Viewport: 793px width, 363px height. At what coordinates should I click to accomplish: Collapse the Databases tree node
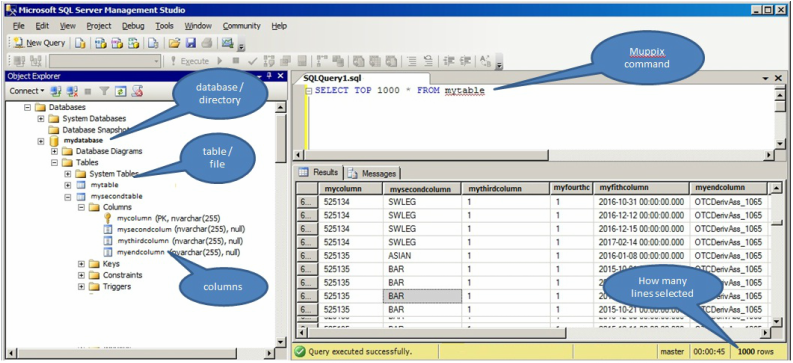point(27,107)
